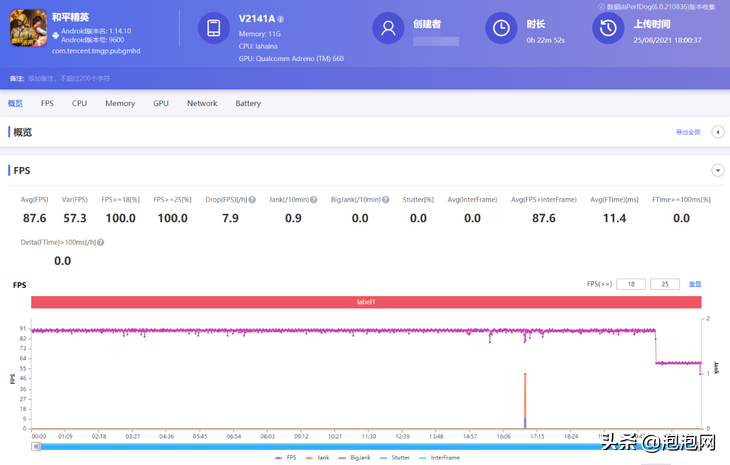
Task: Click the duration text 0h 22m 52s
Action: (546, 40)
